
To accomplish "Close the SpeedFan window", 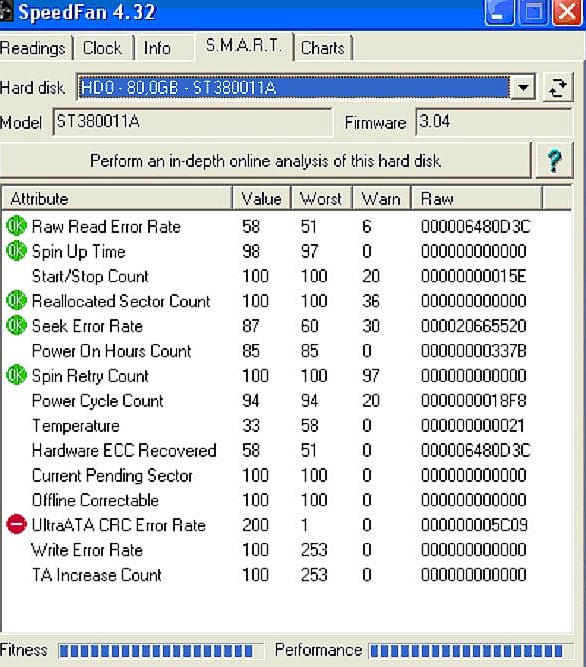I will tap(567, 12).
